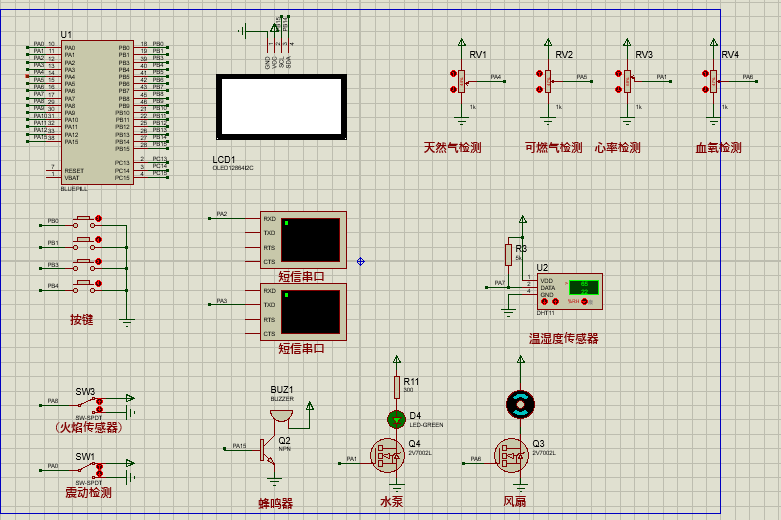Click the RV2 potentiometer body
This screenshot has width=781, height=520.
click(548, 81)
